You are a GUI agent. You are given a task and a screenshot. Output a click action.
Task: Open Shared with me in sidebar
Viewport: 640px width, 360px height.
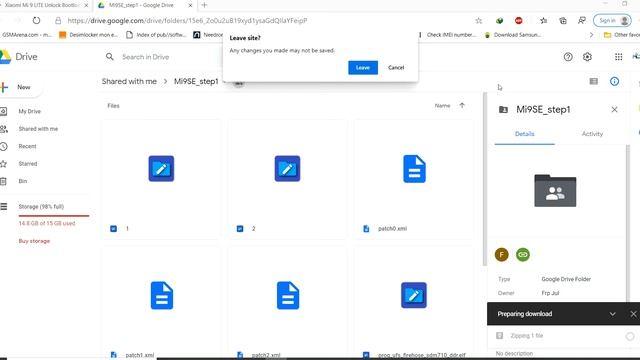pyautogui.click(x=38, y=129)
